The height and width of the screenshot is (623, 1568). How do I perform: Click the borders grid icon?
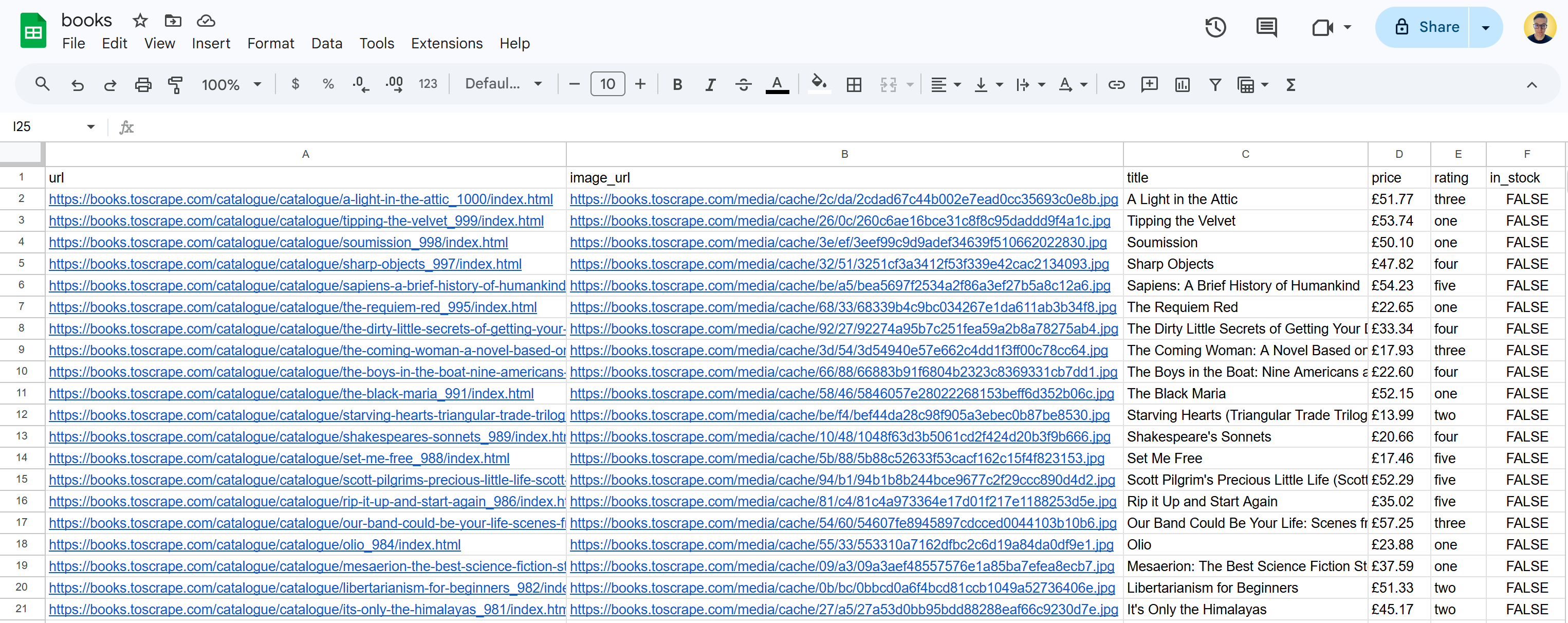pyautogui.click(x=854, y=85)
